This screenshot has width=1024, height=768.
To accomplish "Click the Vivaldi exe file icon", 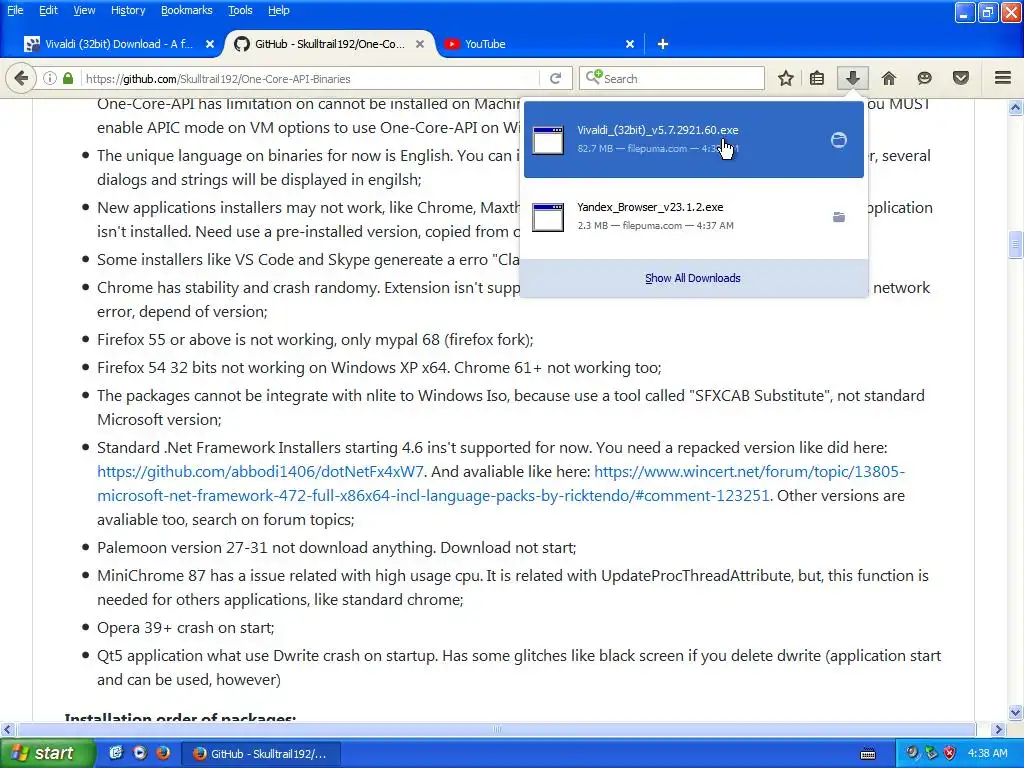I will pyautogui.click(x=548, y=140).
